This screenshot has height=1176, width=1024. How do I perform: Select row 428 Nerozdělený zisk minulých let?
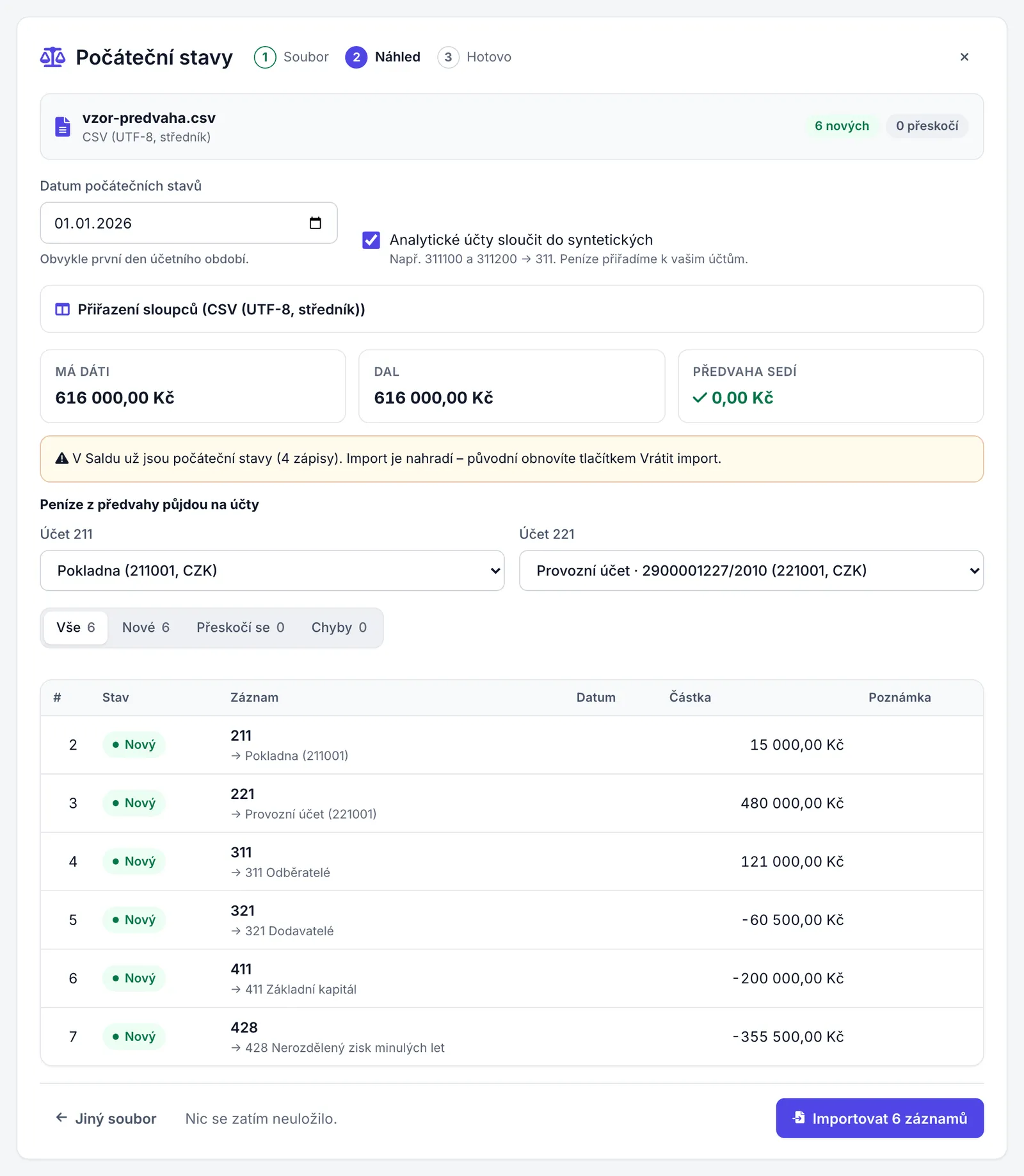pos(511,1036)
